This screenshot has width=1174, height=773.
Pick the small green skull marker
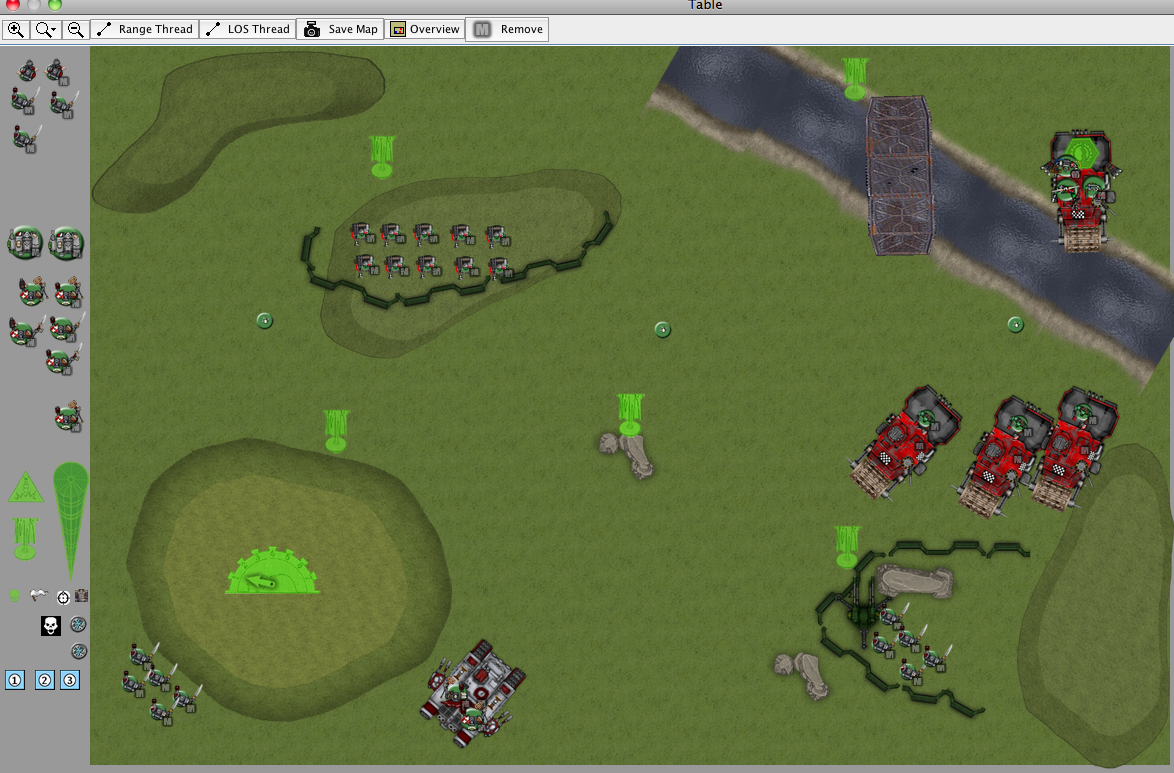[x=14, y=595]
